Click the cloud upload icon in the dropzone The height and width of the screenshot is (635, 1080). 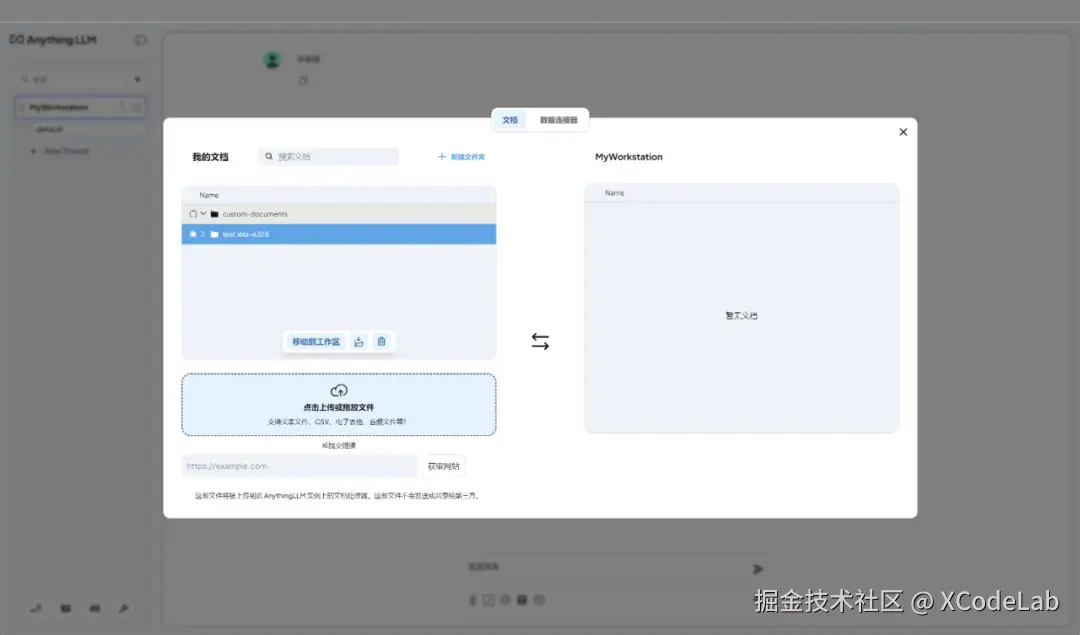[338, 390]
